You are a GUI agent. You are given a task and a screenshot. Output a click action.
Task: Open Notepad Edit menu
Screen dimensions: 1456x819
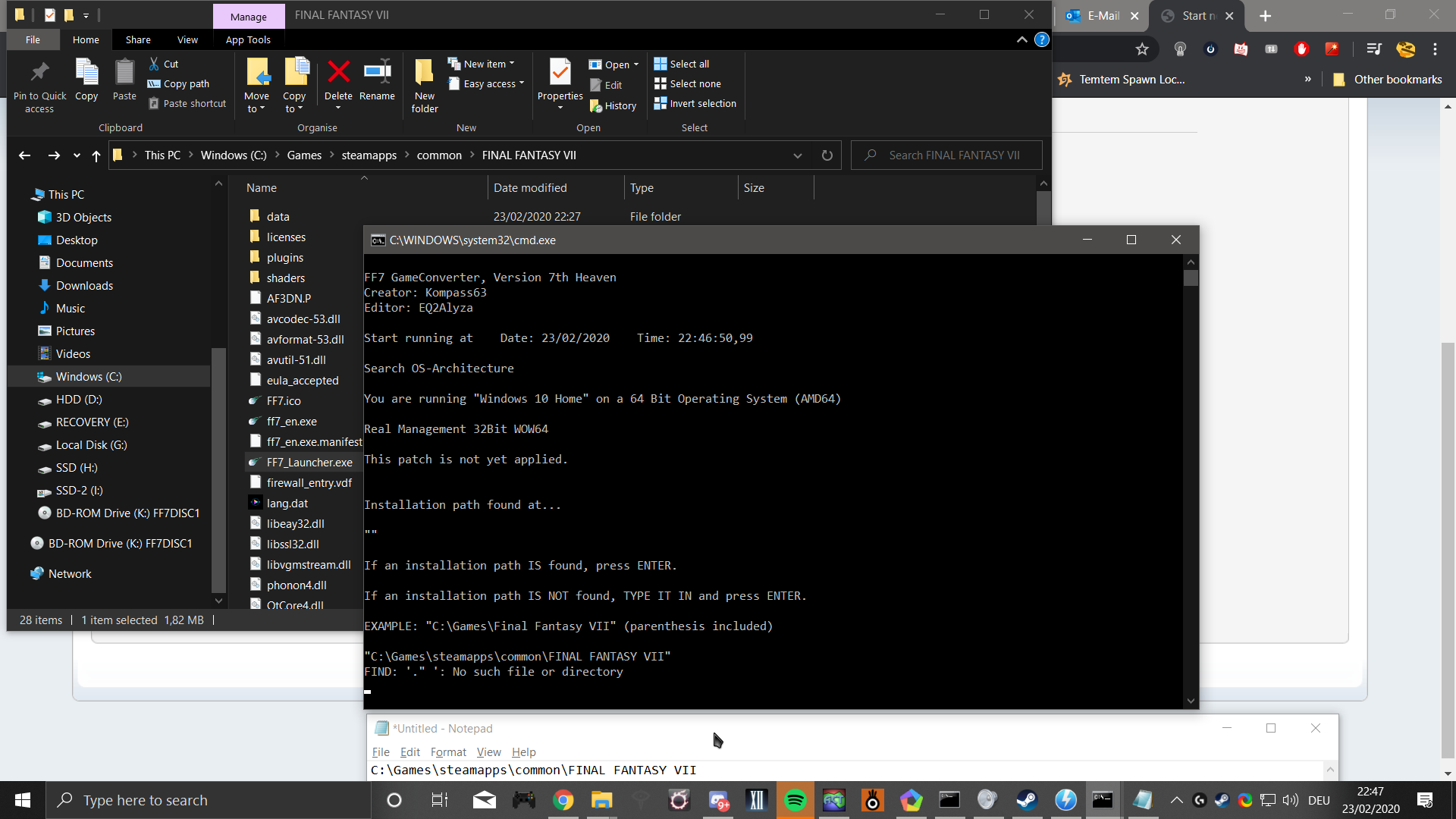[410, 752]
